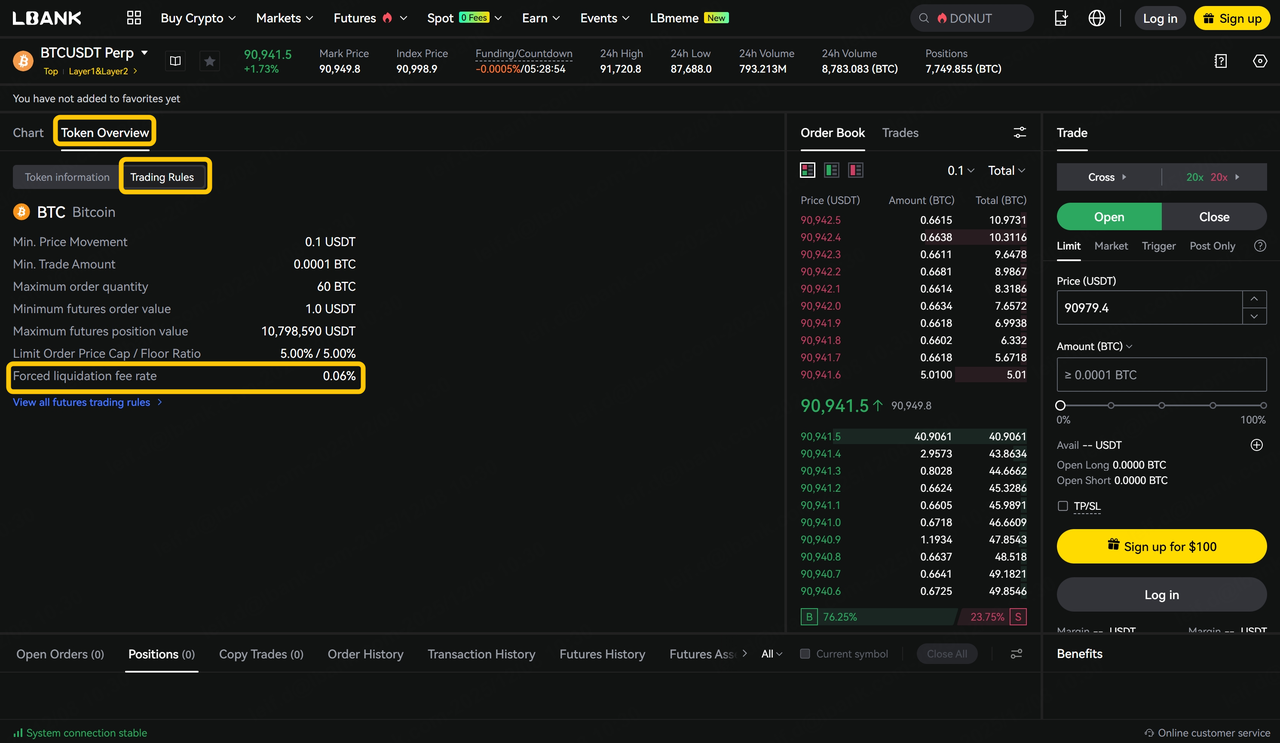The width and height of the screenshot is (1280, 743).
Task: Click the download app icon in header
Action: pyautogui.click(x=1062, y=18)
